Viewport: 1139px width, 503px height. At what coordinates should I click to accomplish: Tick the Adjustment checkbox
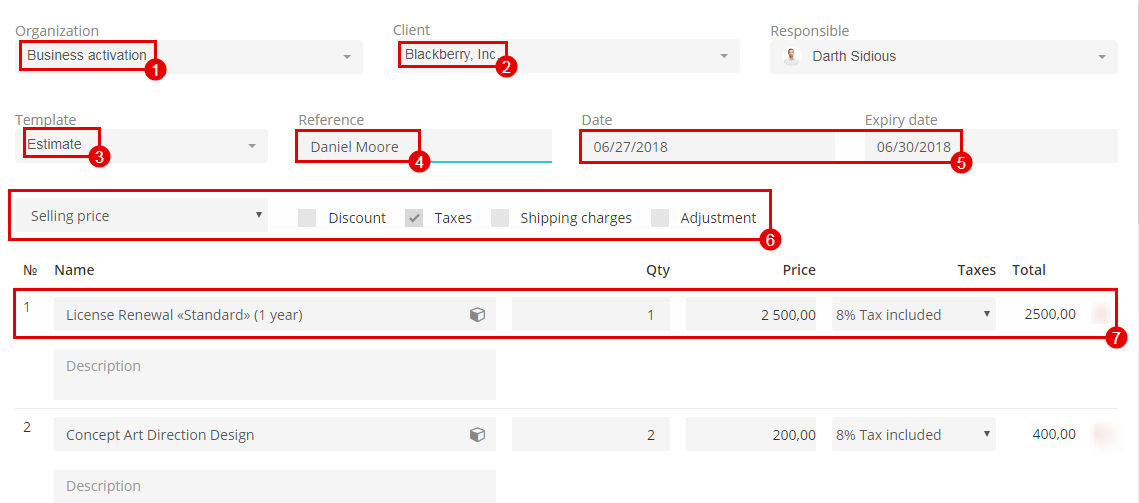click(x=660, y=217)
